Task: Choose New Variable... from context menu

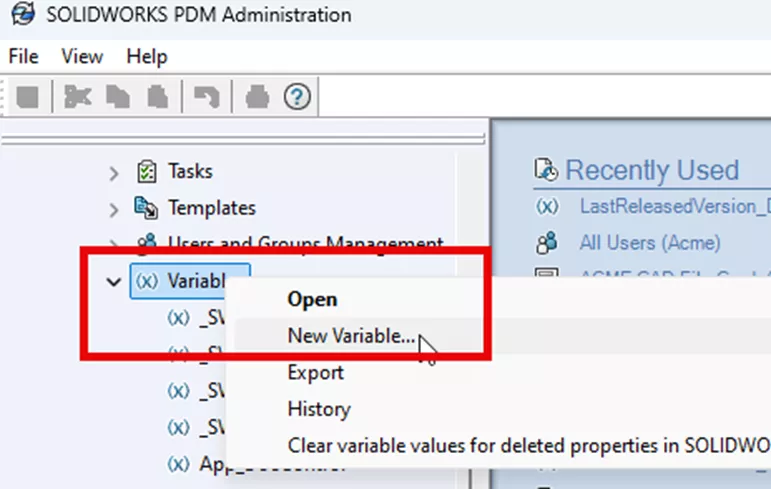Action: point(351,336)
